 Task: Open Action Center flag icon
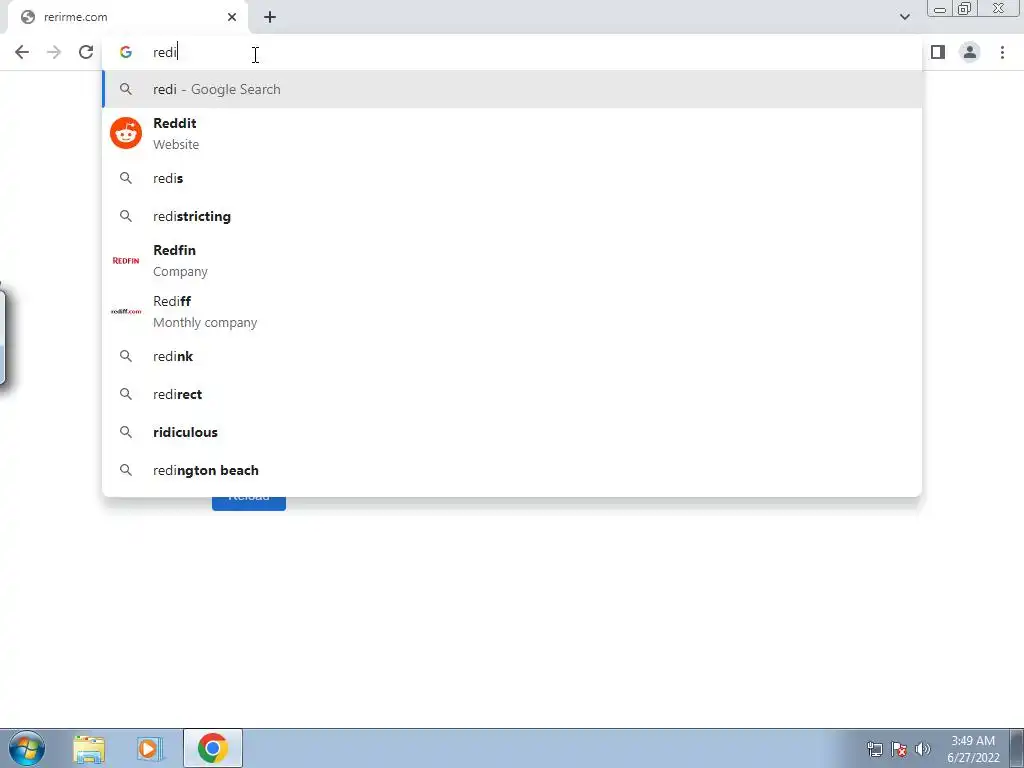899,749
